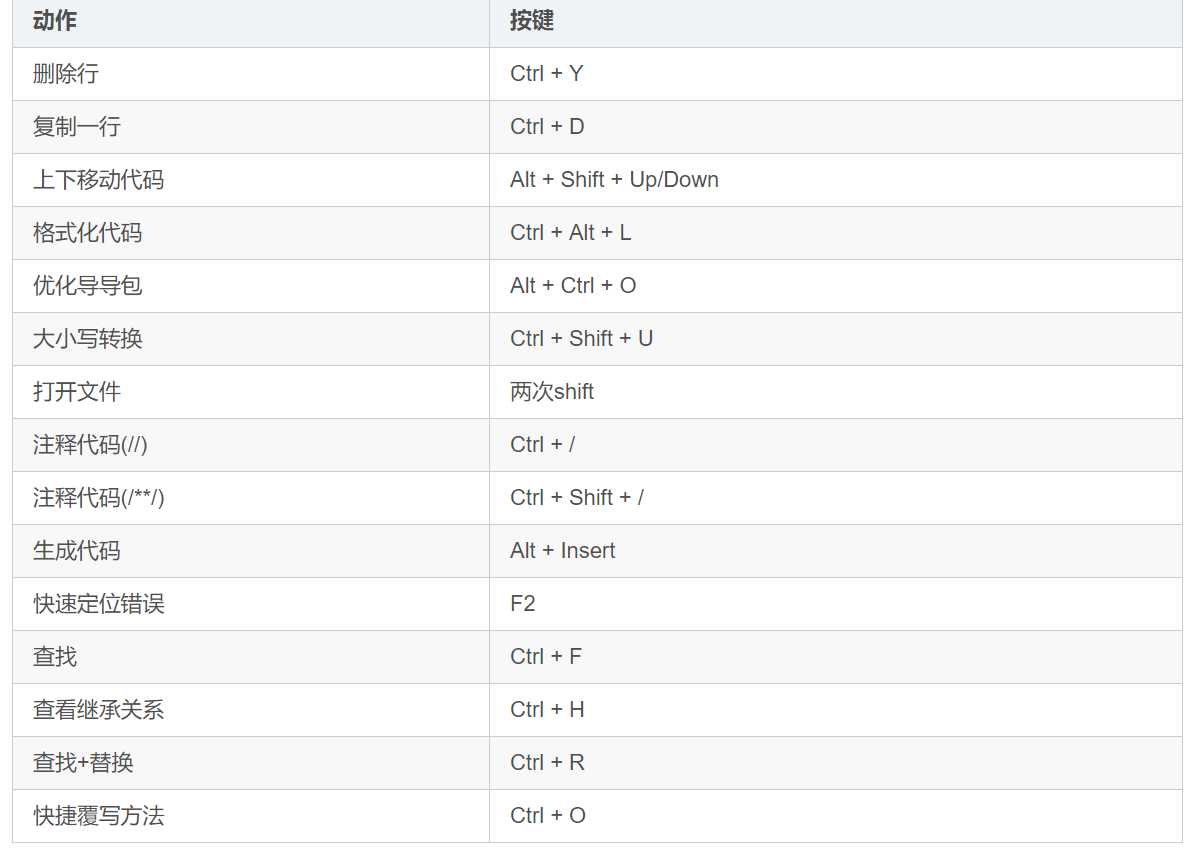The width and height of the screenshot is (1194, 851).
Task: Click the 两次shift text
Action: point(552,392)
